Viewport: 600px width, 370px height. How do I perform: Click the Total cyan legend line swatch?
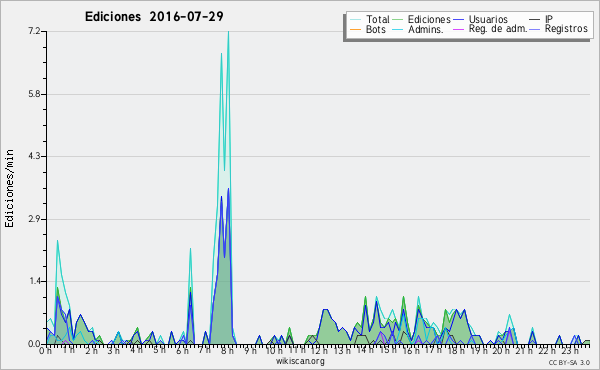[355, 20]
